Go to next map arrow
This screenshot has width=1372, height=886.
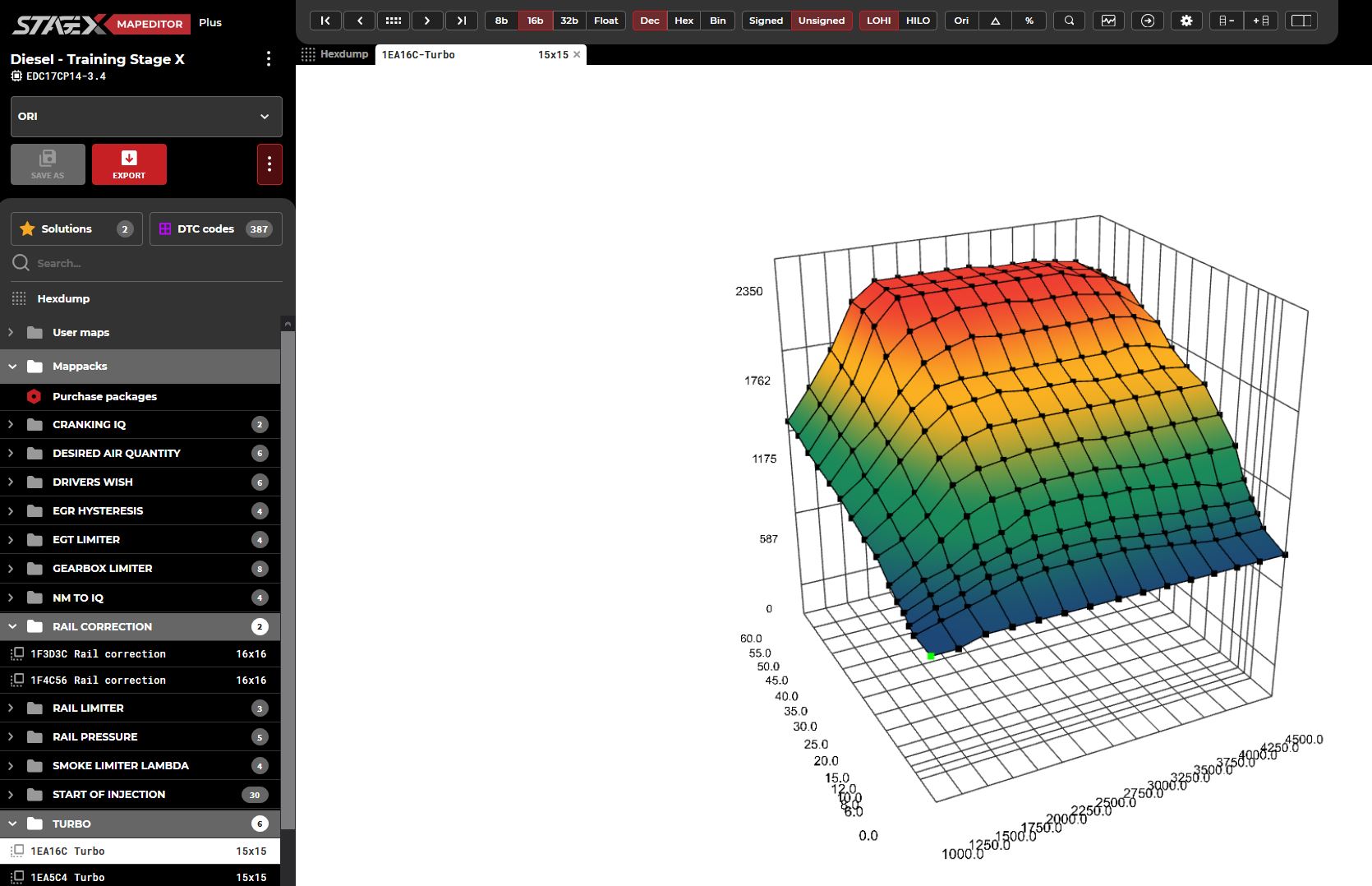[427, 21]
